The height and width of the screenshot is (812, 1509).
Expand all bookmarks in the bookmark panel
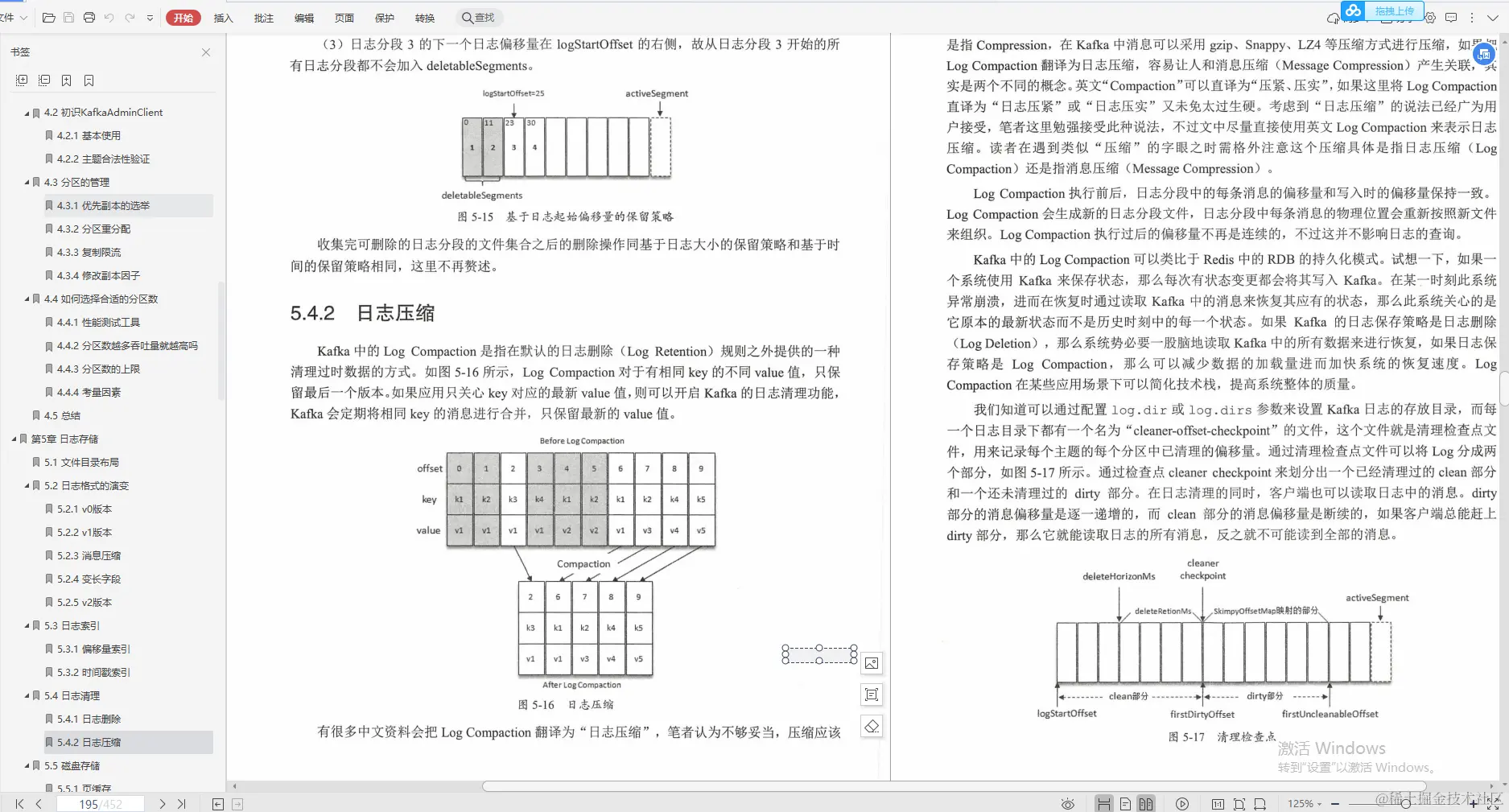point(21,80)
